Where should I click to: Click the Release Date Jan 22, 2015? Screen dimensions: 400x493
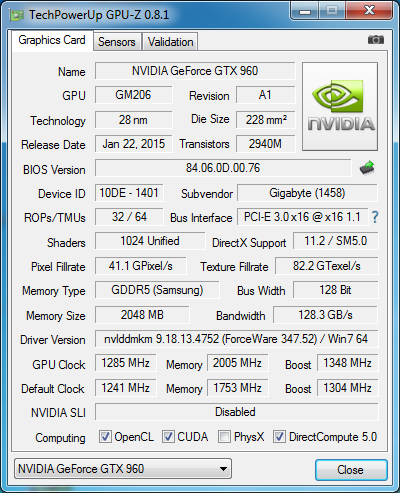click(133, 144)
